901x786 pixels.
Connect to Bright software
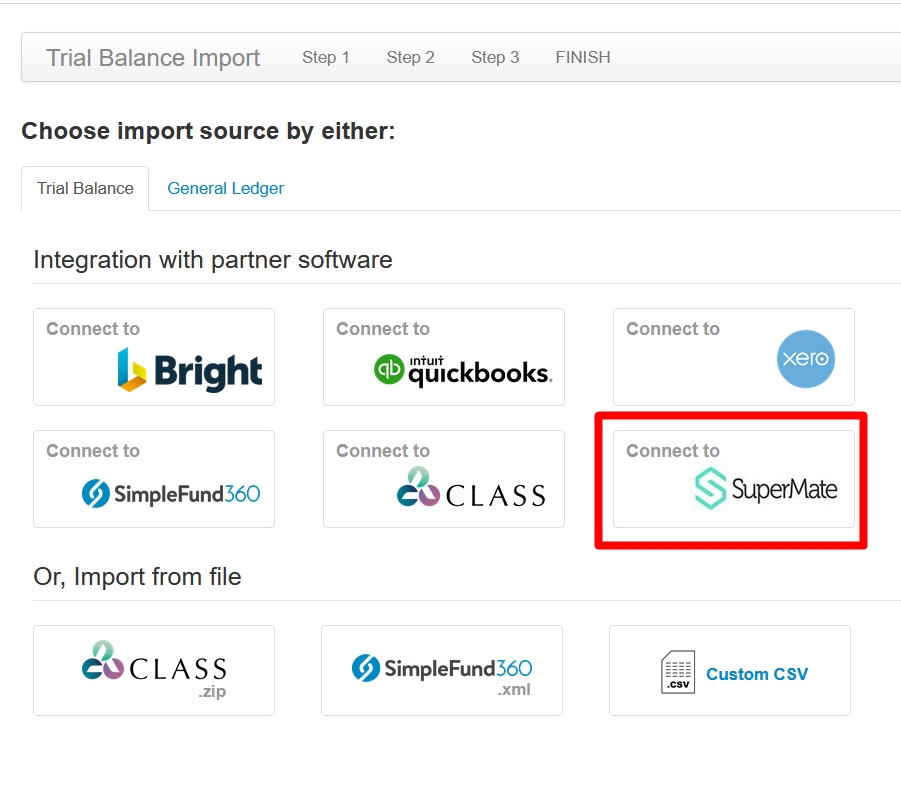point(154,357)
